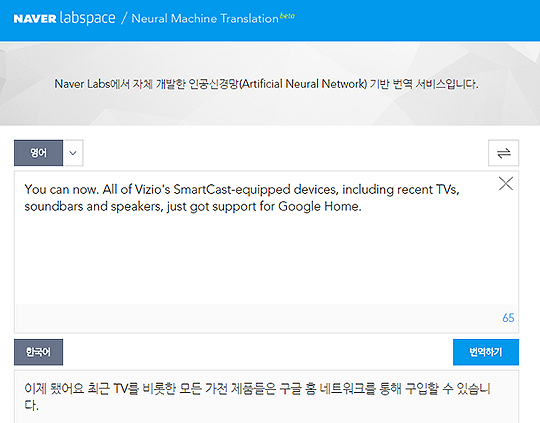The height and width of the screenshot is (423, 540).
Task: Click the character count 65
Action: [508, 318]
